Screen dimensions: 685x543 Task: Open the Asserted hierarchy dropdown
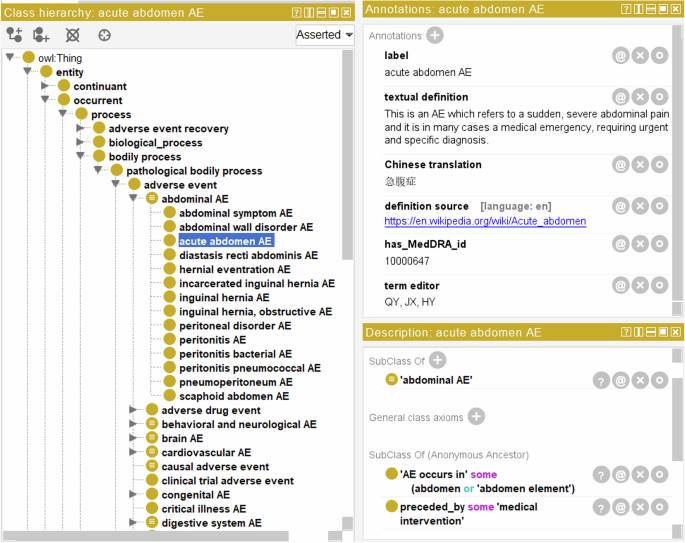pyautogui.click(x=325, y=35)
